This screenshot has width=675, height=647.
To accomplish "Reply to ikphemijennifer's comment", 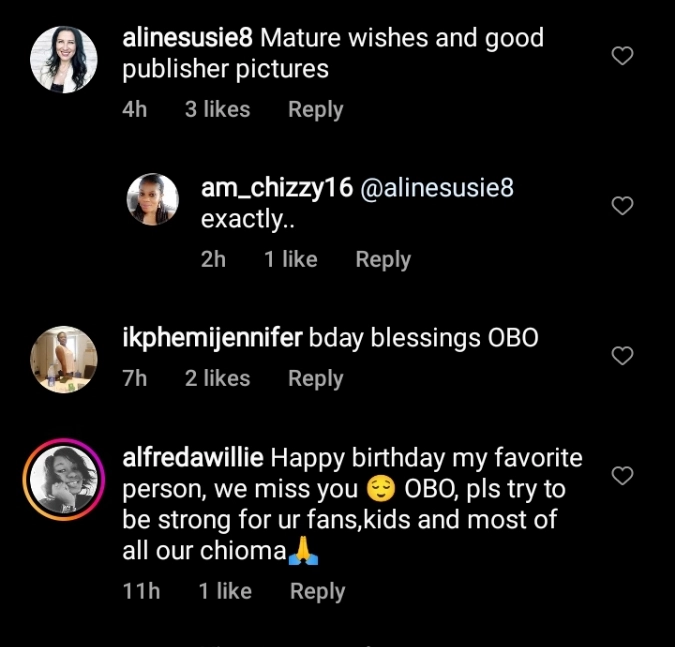I will (315, 379).
